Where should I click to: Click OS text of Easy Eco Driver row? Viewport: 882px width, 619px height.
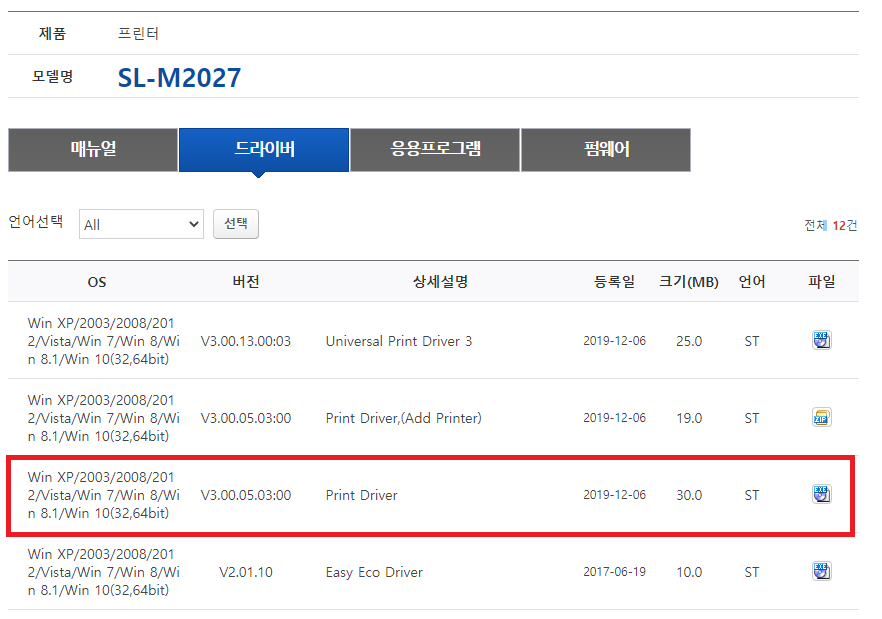pyautogui.click(x=104, y=572)
